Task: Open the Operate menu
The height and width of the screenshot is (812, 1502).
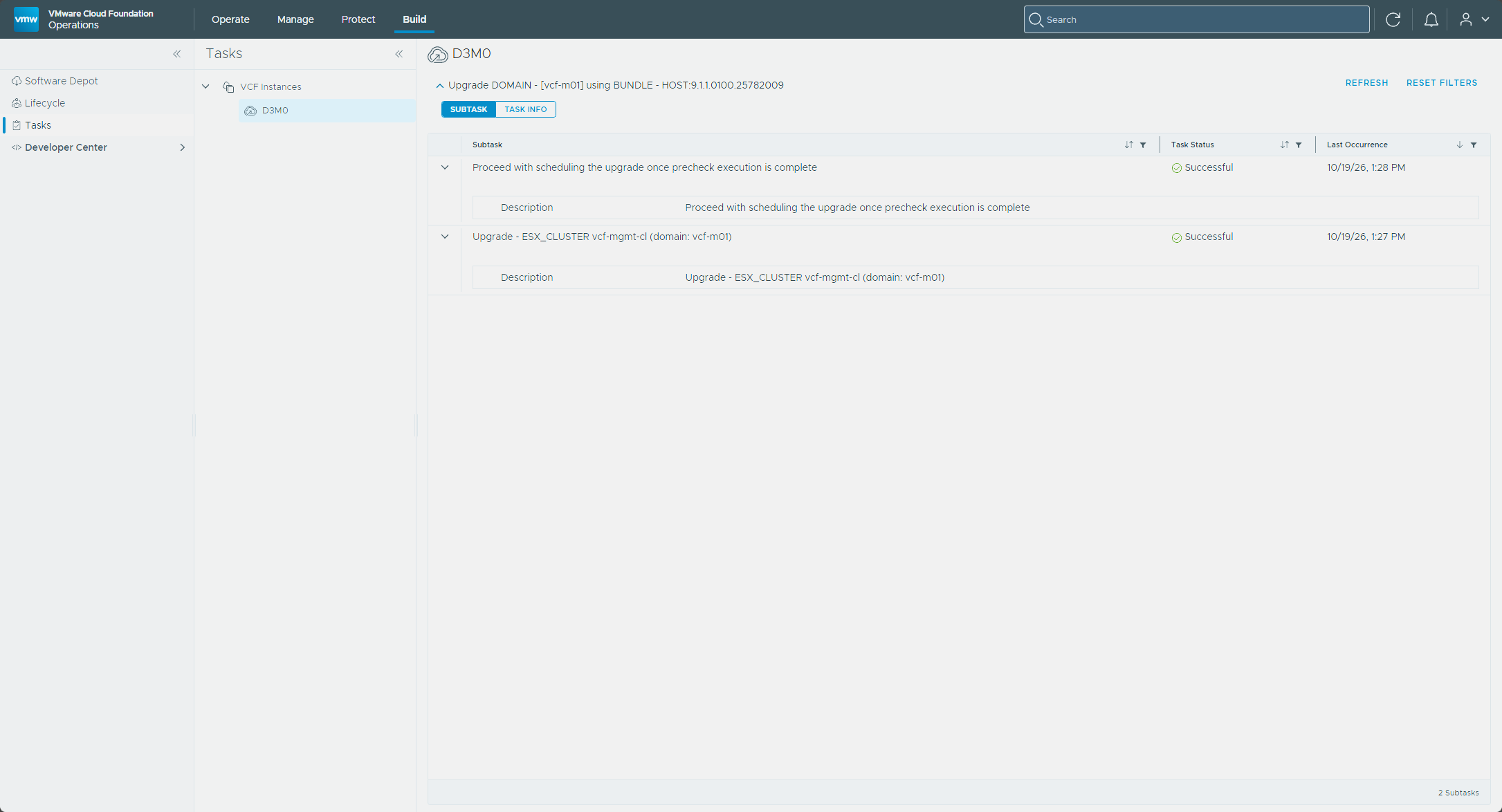Action: point(230,19)
